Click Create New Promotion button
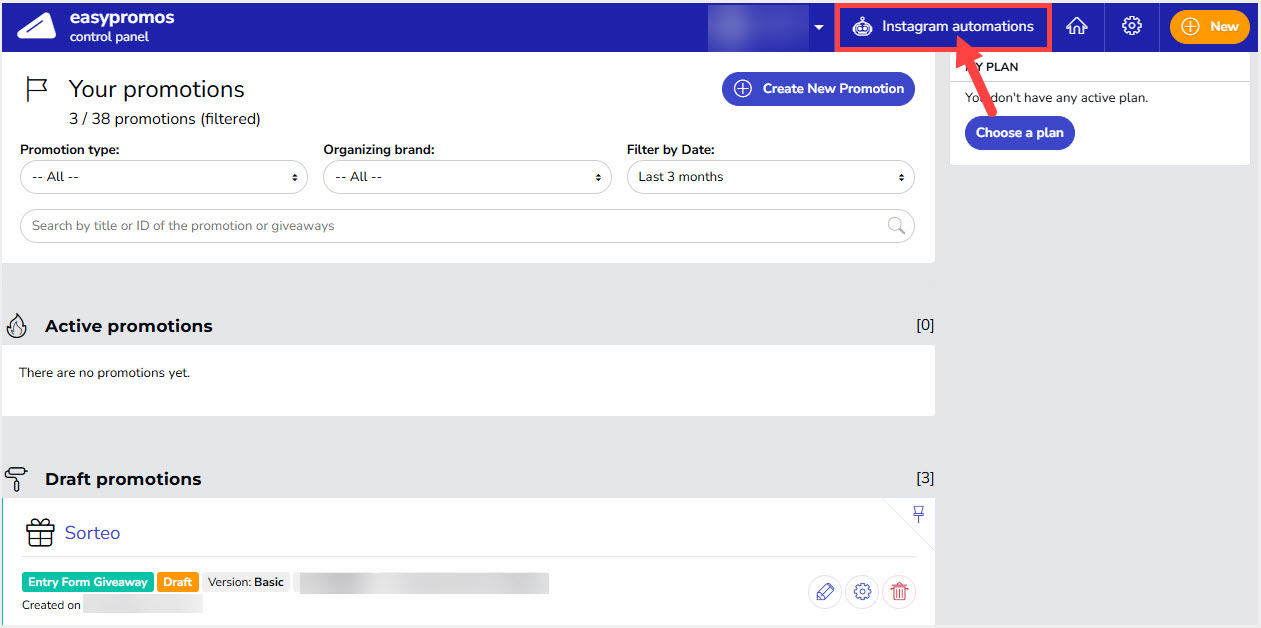The image size is (1261, 628). click(x=818, y=89)
